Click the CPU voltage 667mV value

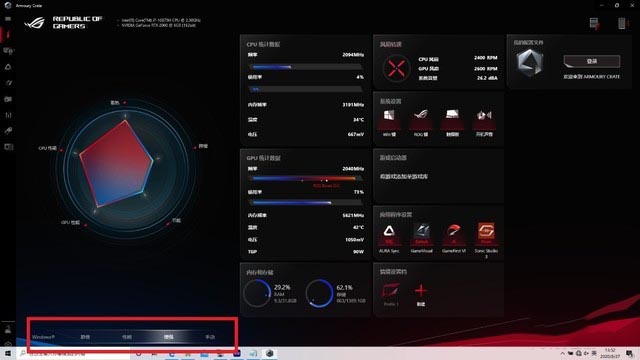point(356,134)
